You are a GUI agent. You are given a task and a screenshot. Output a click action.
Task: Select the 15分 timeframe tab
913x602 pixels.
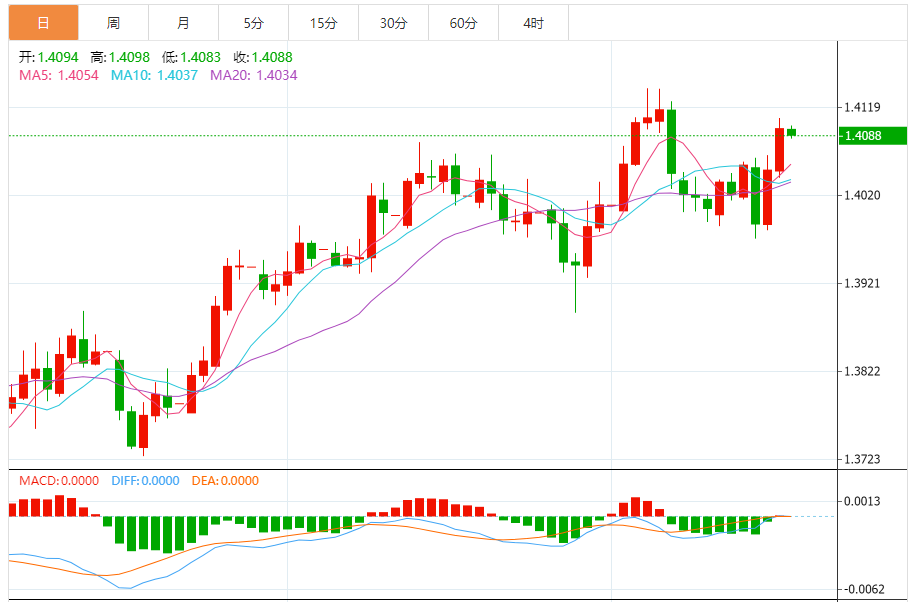[x=323, y=23]
